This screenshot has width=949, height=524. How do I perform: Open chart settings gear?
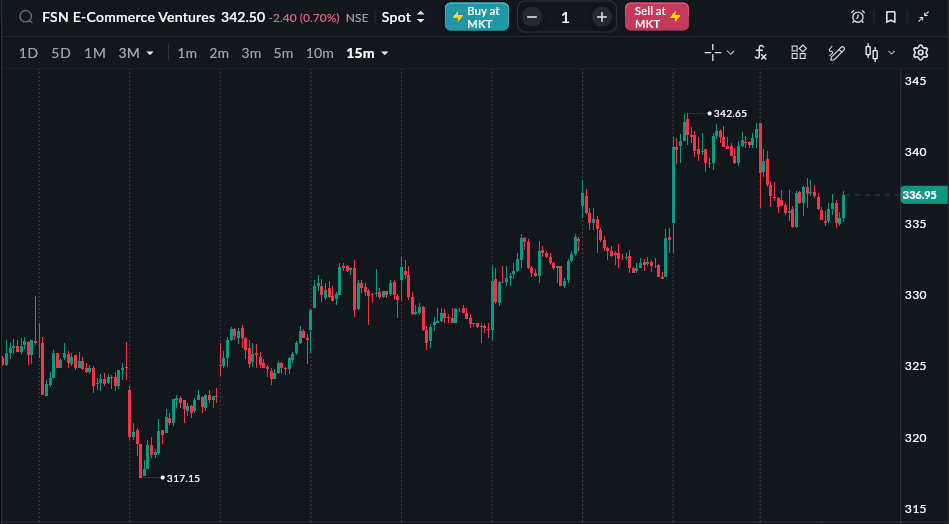921,53
